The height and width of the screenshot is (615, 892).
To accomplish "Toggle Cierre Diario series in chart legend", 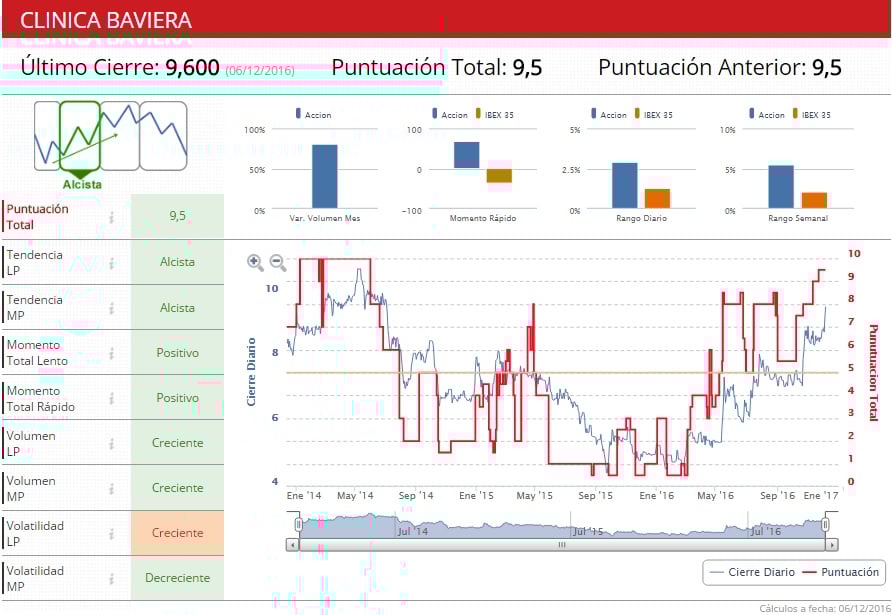I will (753, 572).
